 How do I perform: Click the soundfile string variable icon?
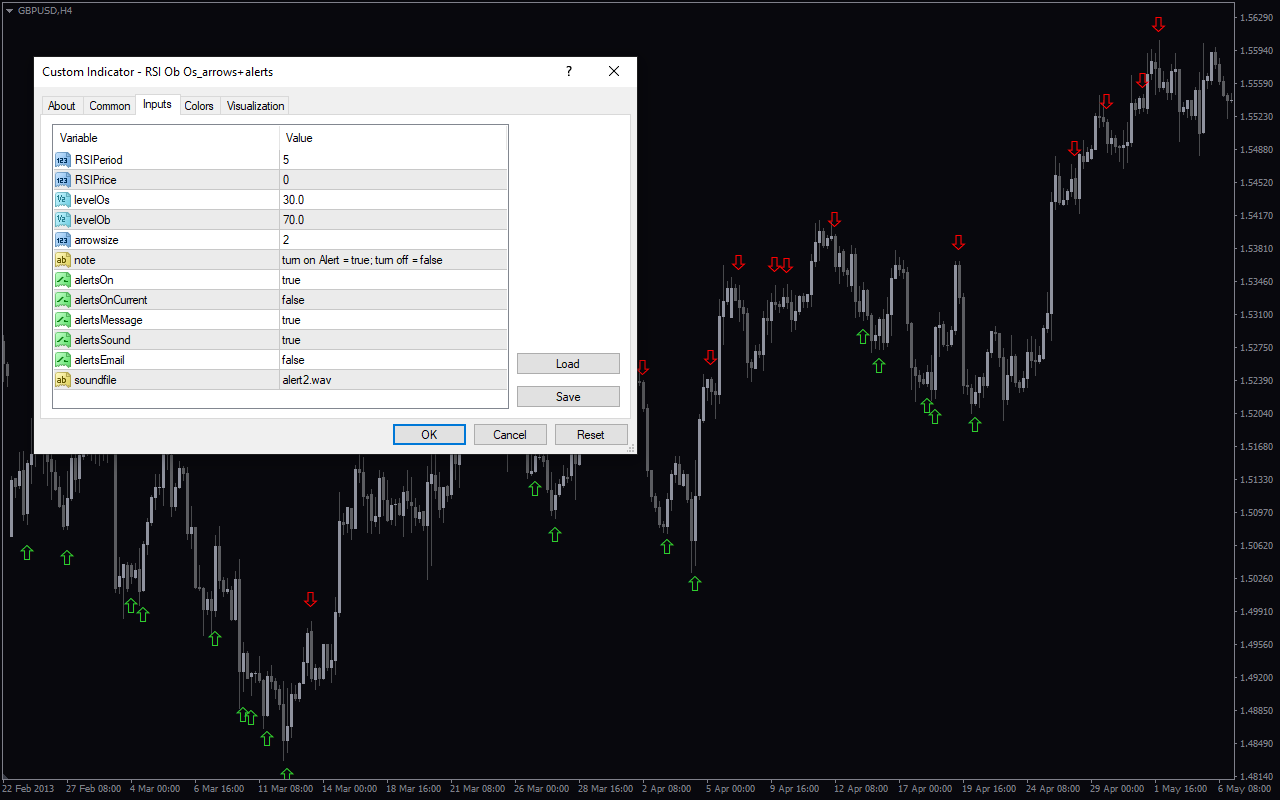click(x=62, y=380)
